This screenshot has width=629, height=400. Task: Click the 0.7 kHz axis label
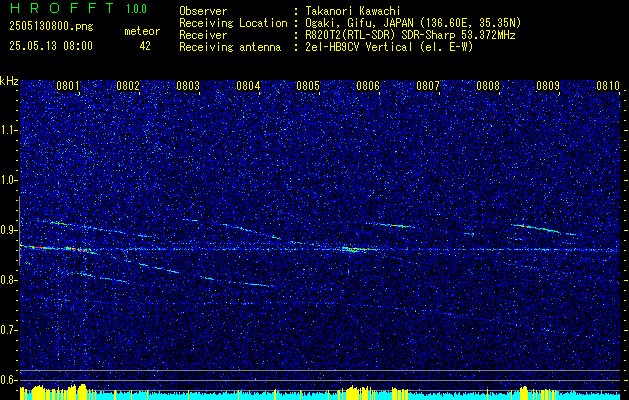coord(9,330)
